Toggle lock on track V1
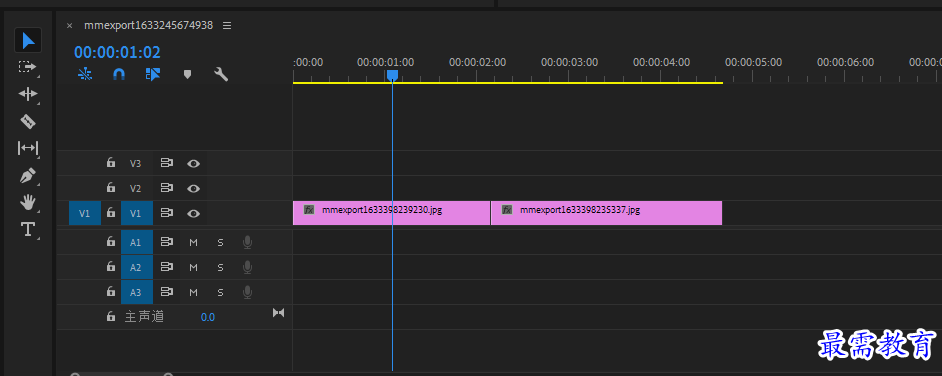This screenshot has width=942, height=376. click(x=111, y=213)
